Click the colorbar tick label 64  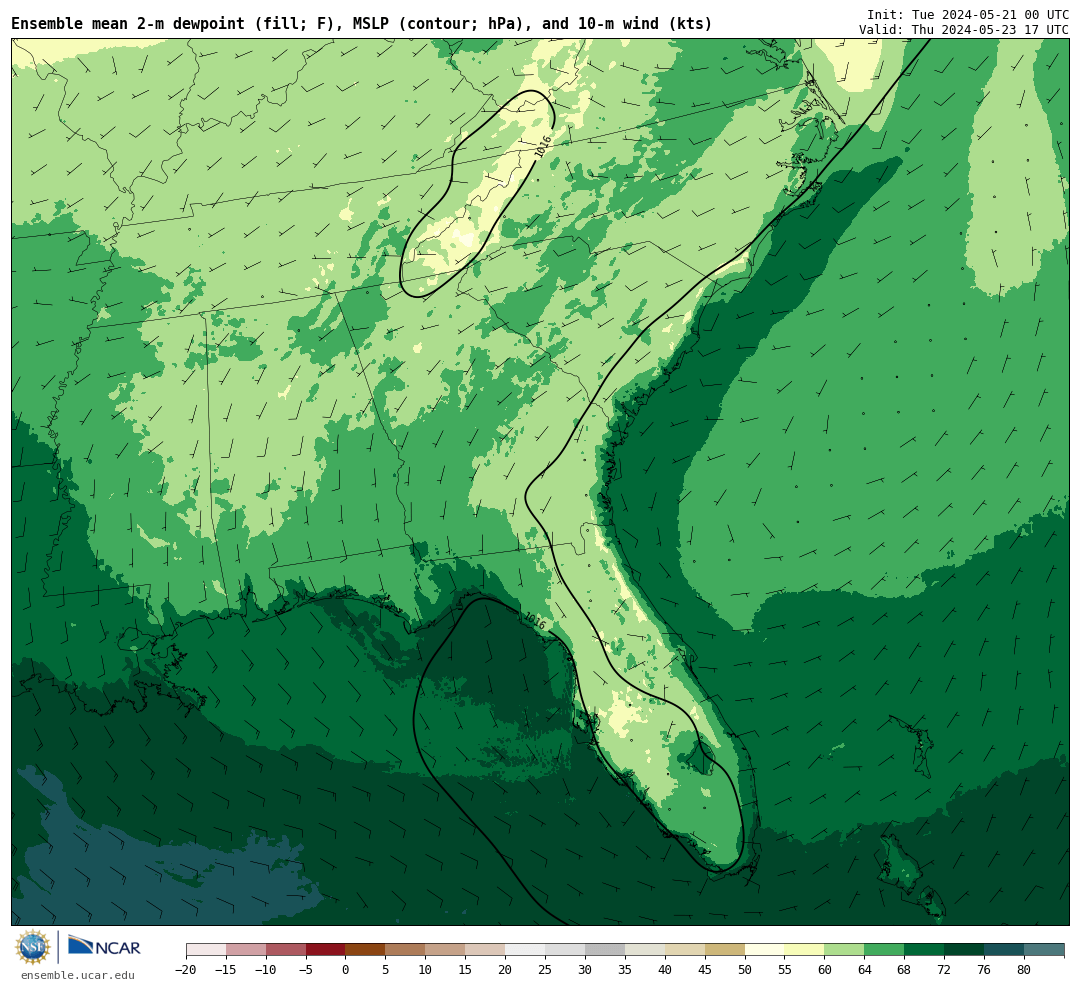pos(864,970)
